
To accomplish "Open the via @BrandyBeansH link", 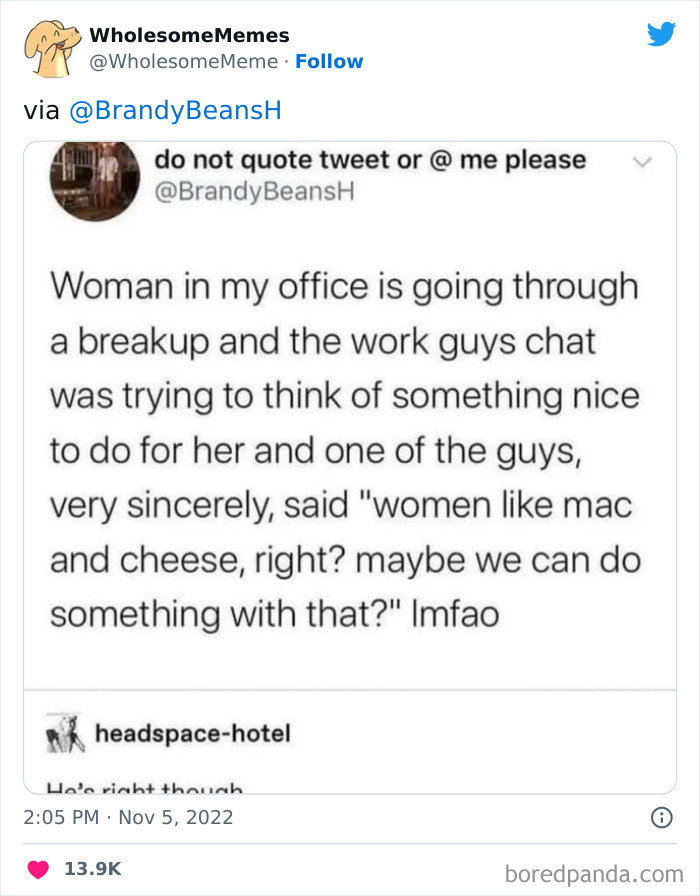I will click(x=177, y=110).
